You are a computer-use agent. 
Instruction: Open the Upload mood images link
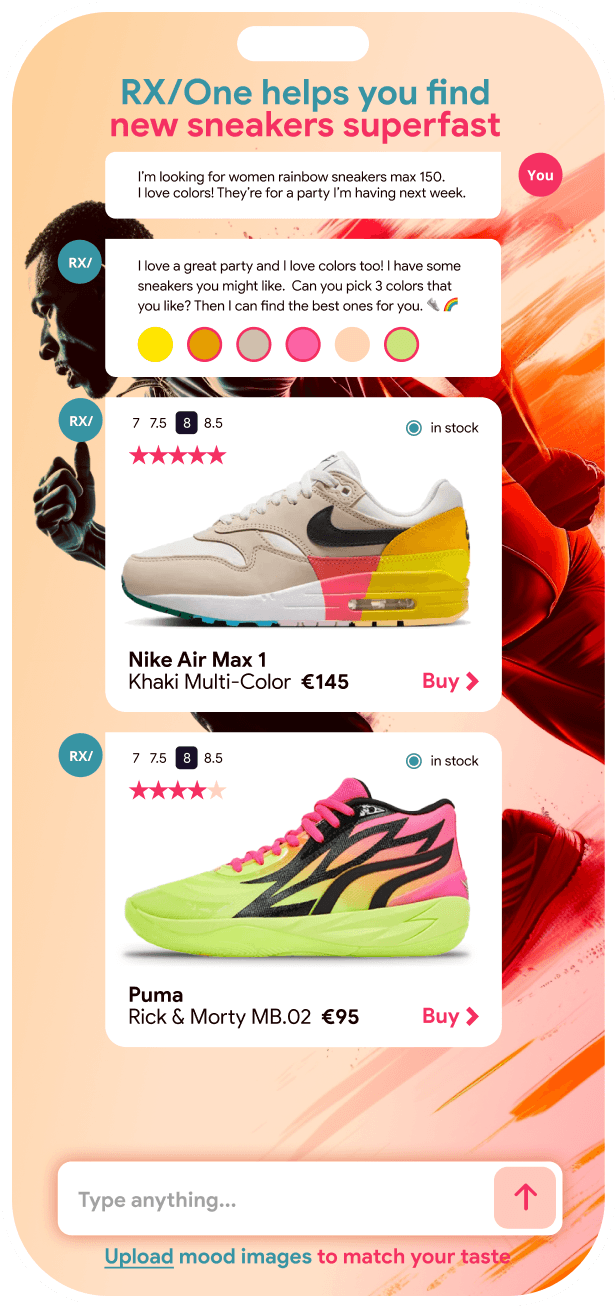pyautogui.click(x=139, y=1257)
